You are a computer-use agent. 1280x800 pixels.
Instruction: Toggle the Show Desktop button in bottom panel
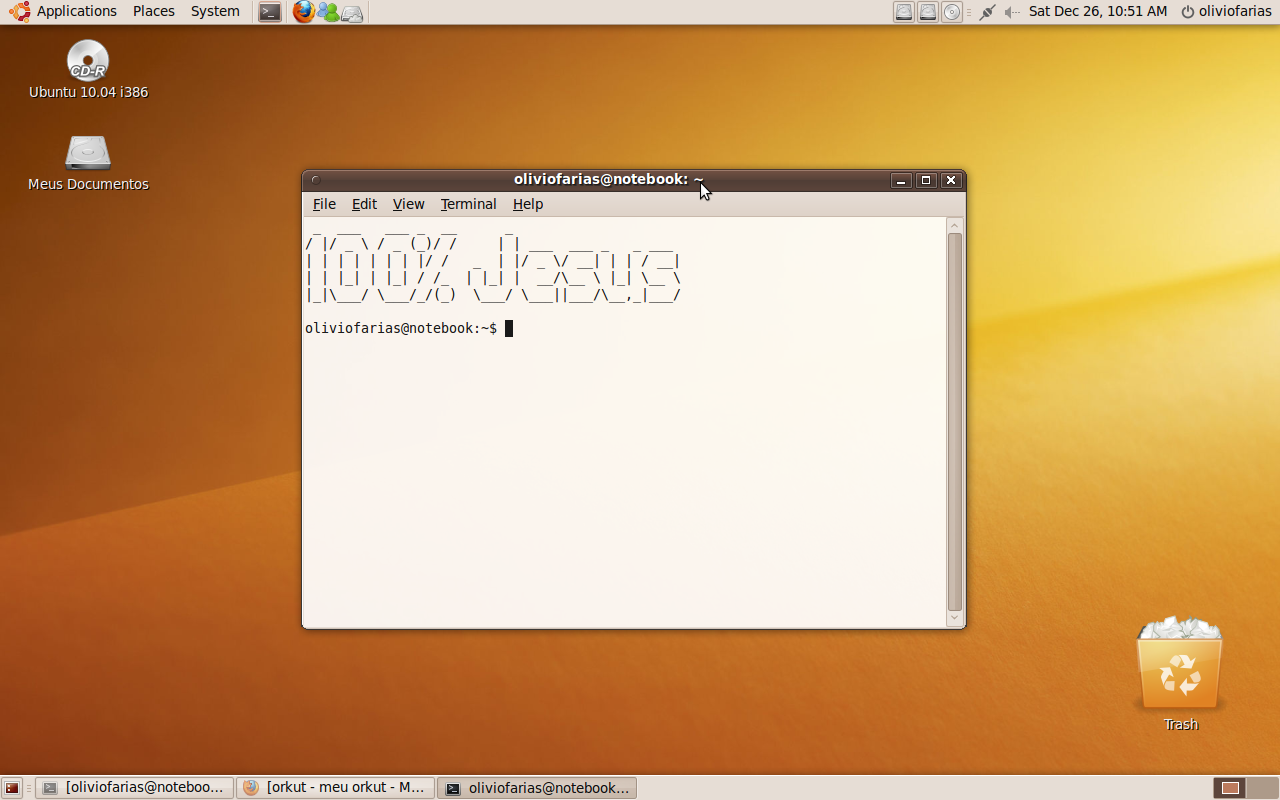(x=13, y=788)
